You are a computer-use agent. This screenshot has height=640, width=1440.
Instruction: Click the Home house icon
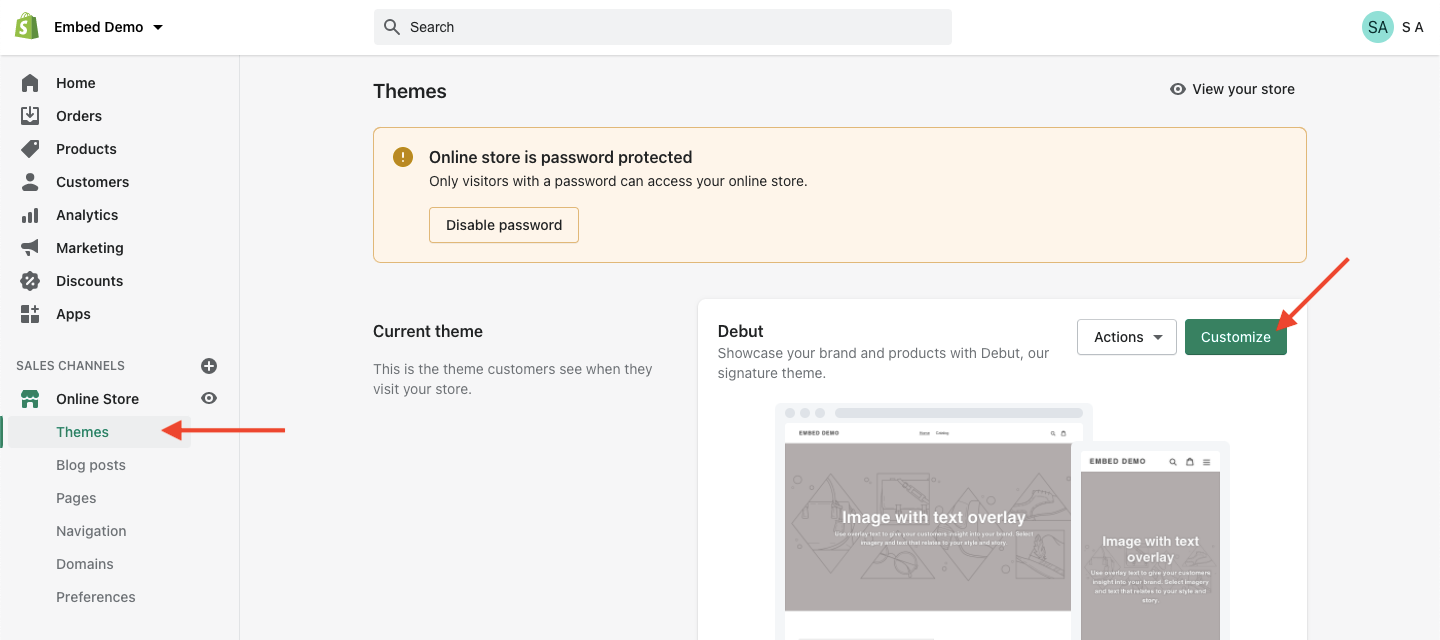click(x=30, y=83)
